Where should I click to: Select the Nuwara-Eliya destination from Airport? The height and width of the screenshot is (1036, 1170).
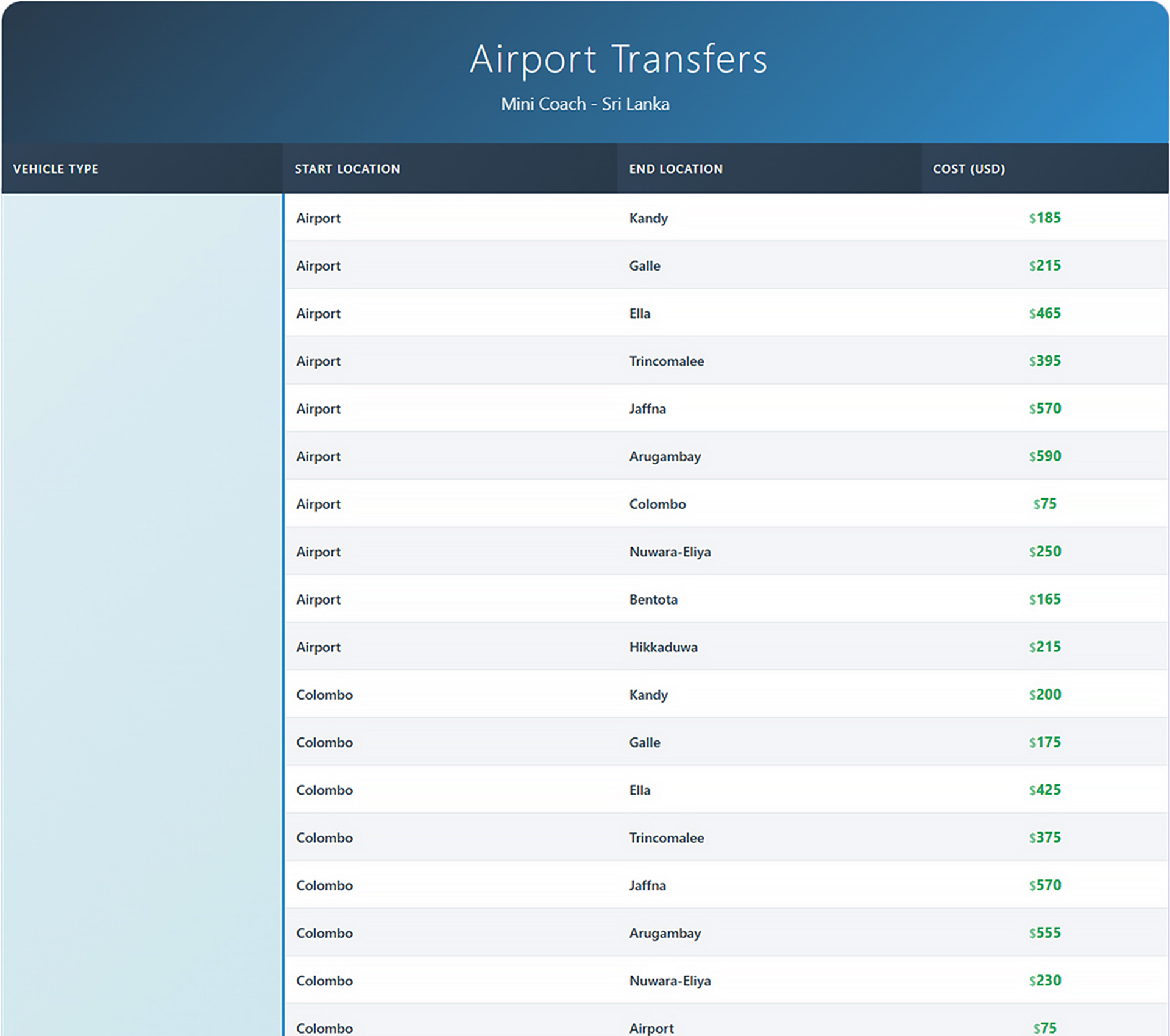(670, 552)
